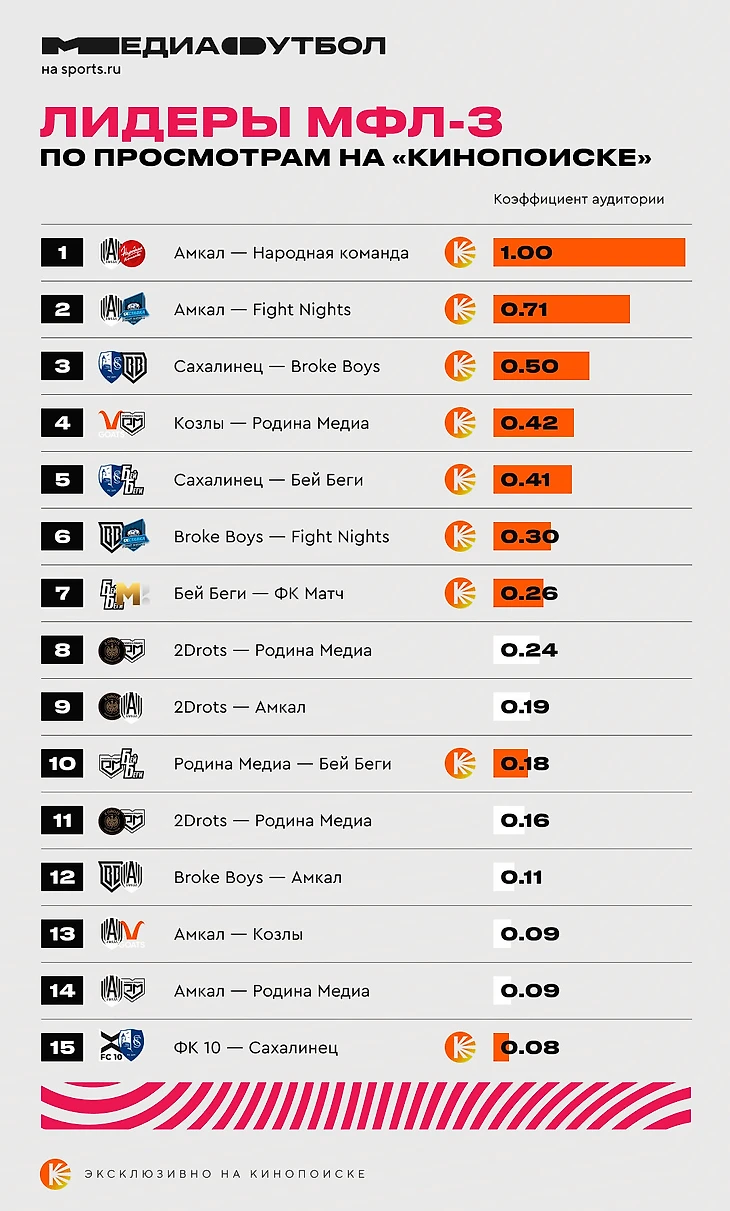This screenshot has height=1211, width=730.
Task: Click the team logos for Бей Беги — ФК Матч
Action: point(123,593)
